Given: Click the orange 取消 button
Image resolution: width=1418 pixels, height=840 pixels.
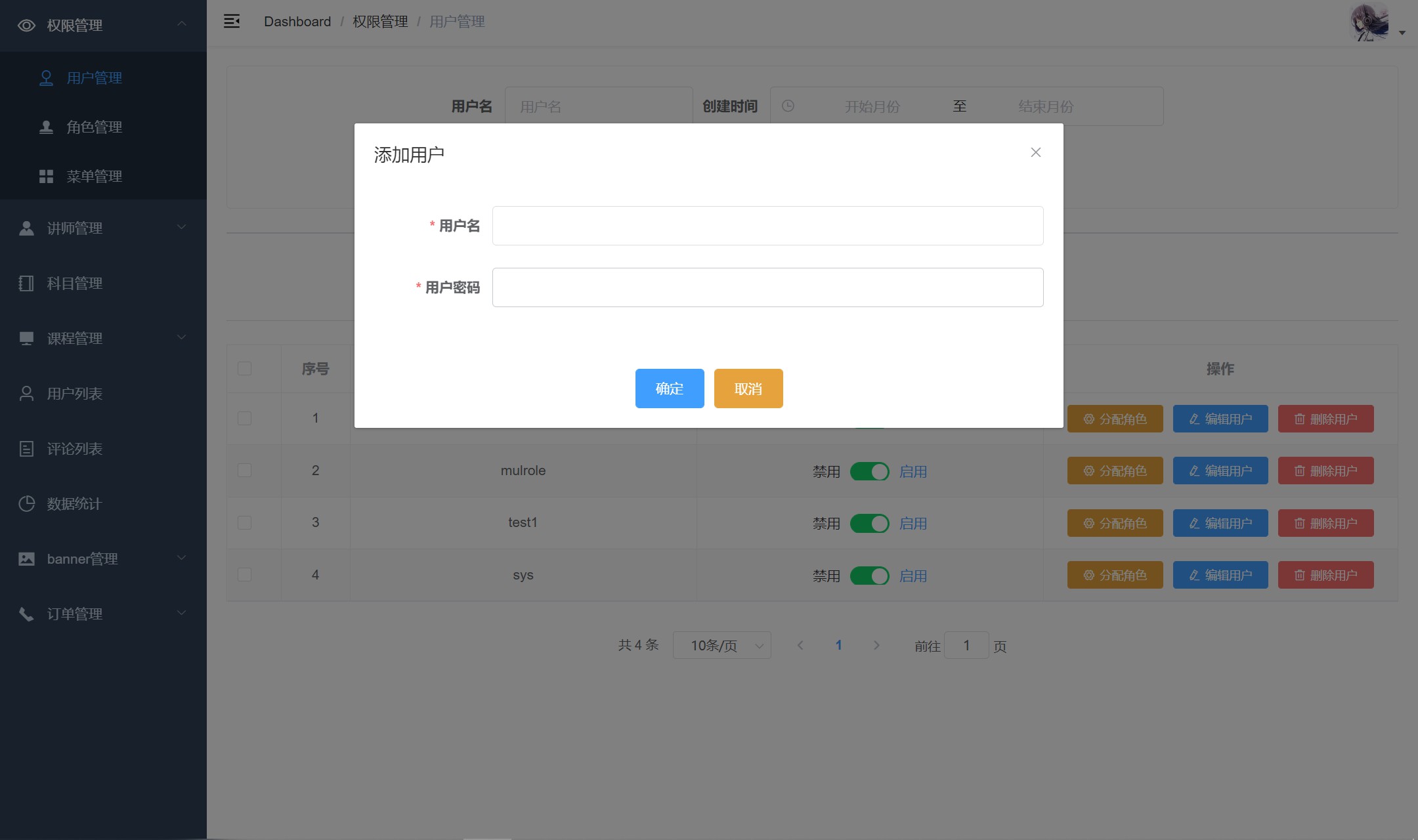Looking at the screenshot, I should (748, 388).
